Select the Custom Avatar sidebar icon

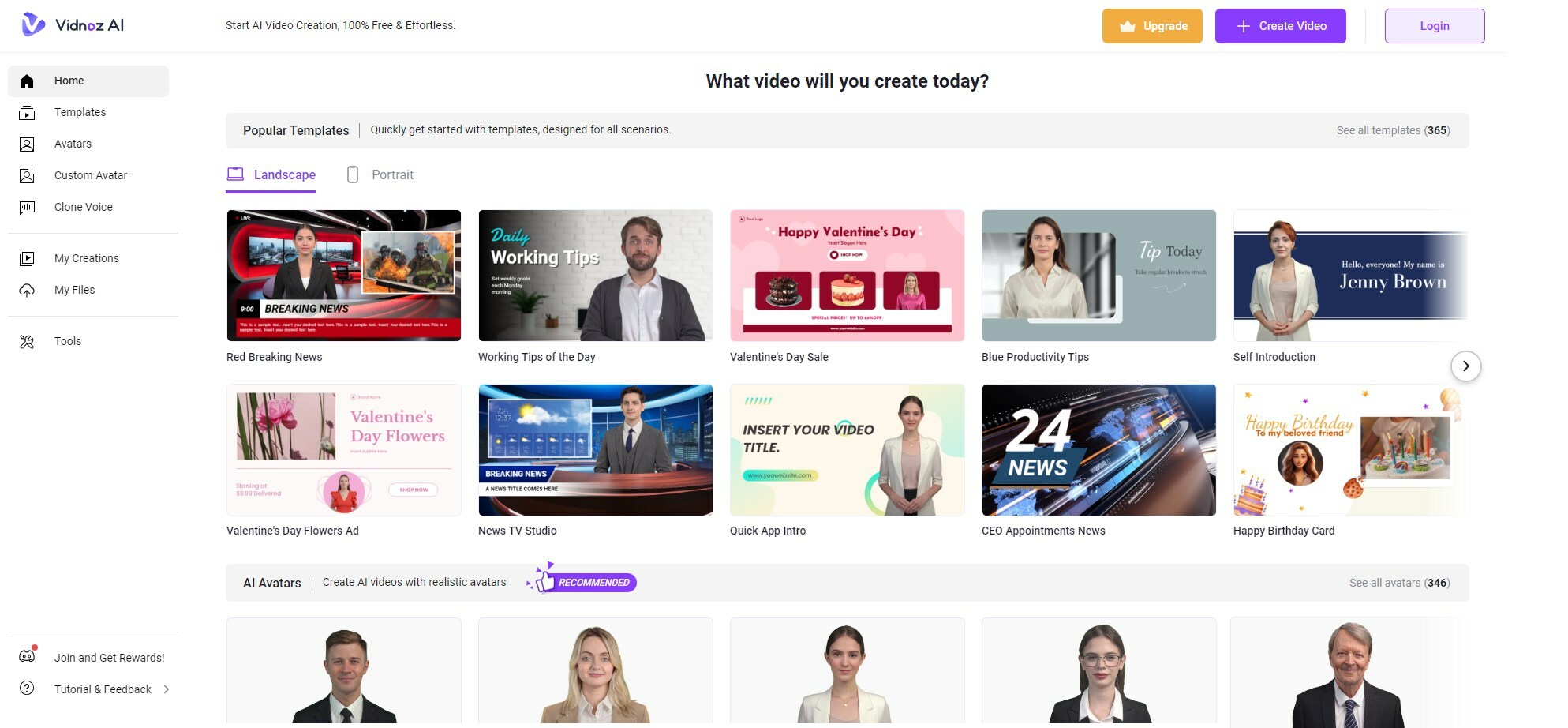pos(27,176)
